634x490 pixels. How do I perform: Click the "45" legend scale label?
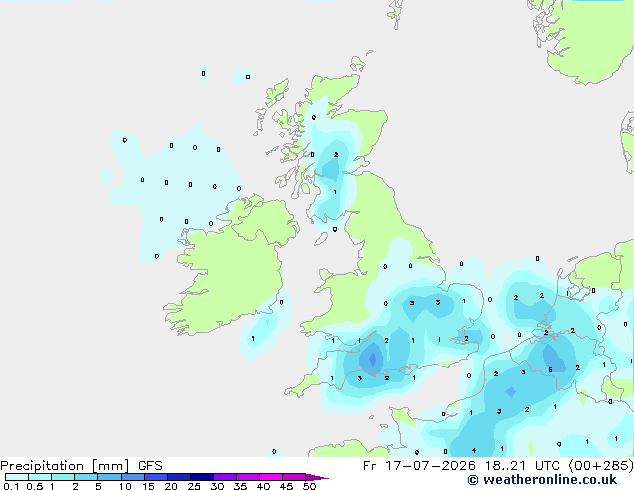[286, 486]
